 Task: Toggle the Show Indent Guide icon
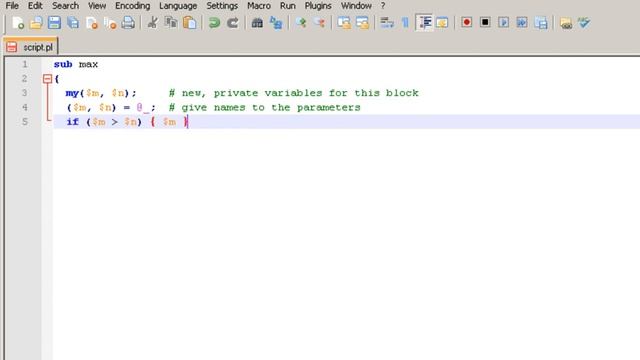425,22
